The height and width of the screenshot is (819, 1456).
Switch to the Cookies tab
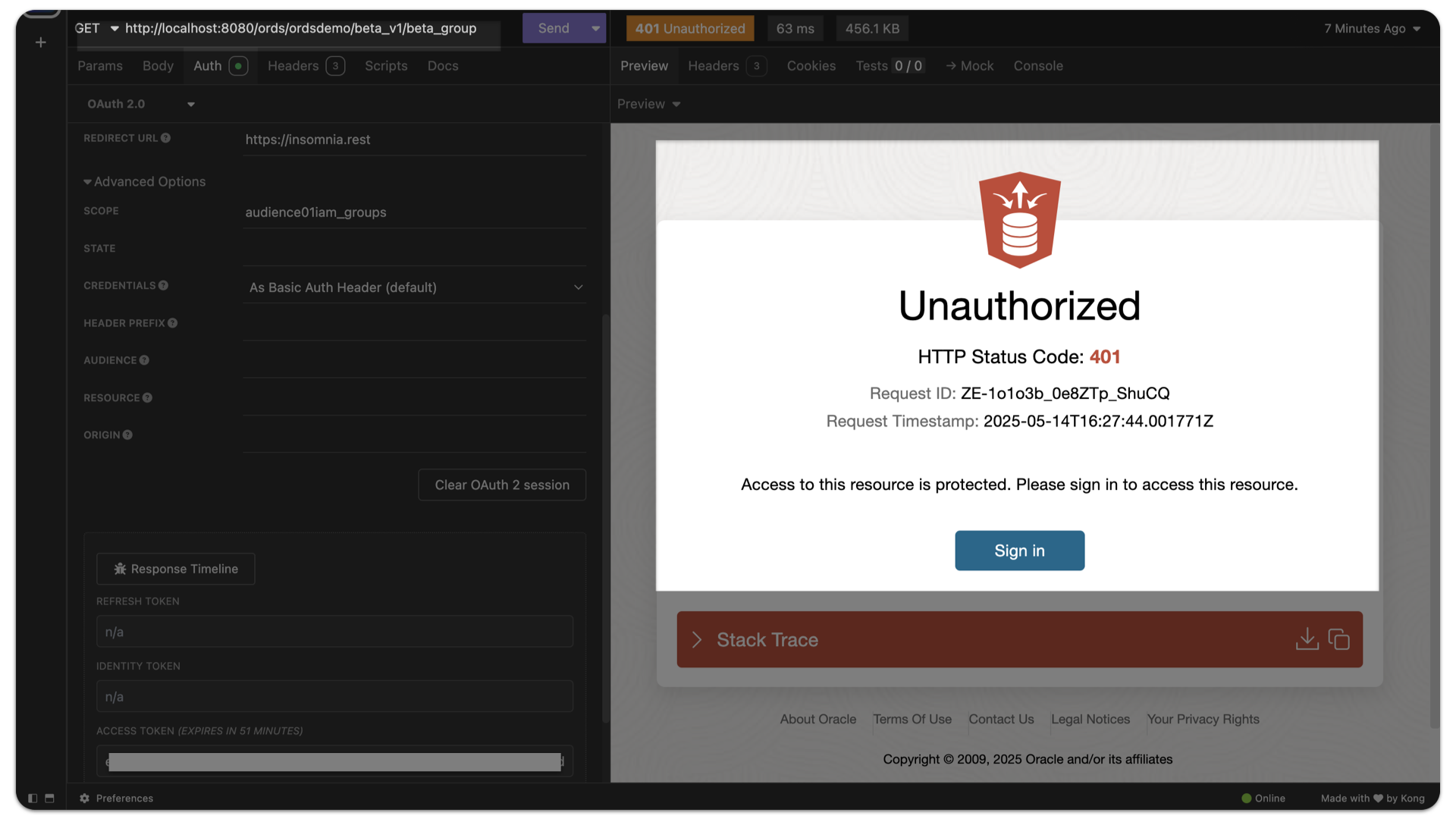[811, 66]
